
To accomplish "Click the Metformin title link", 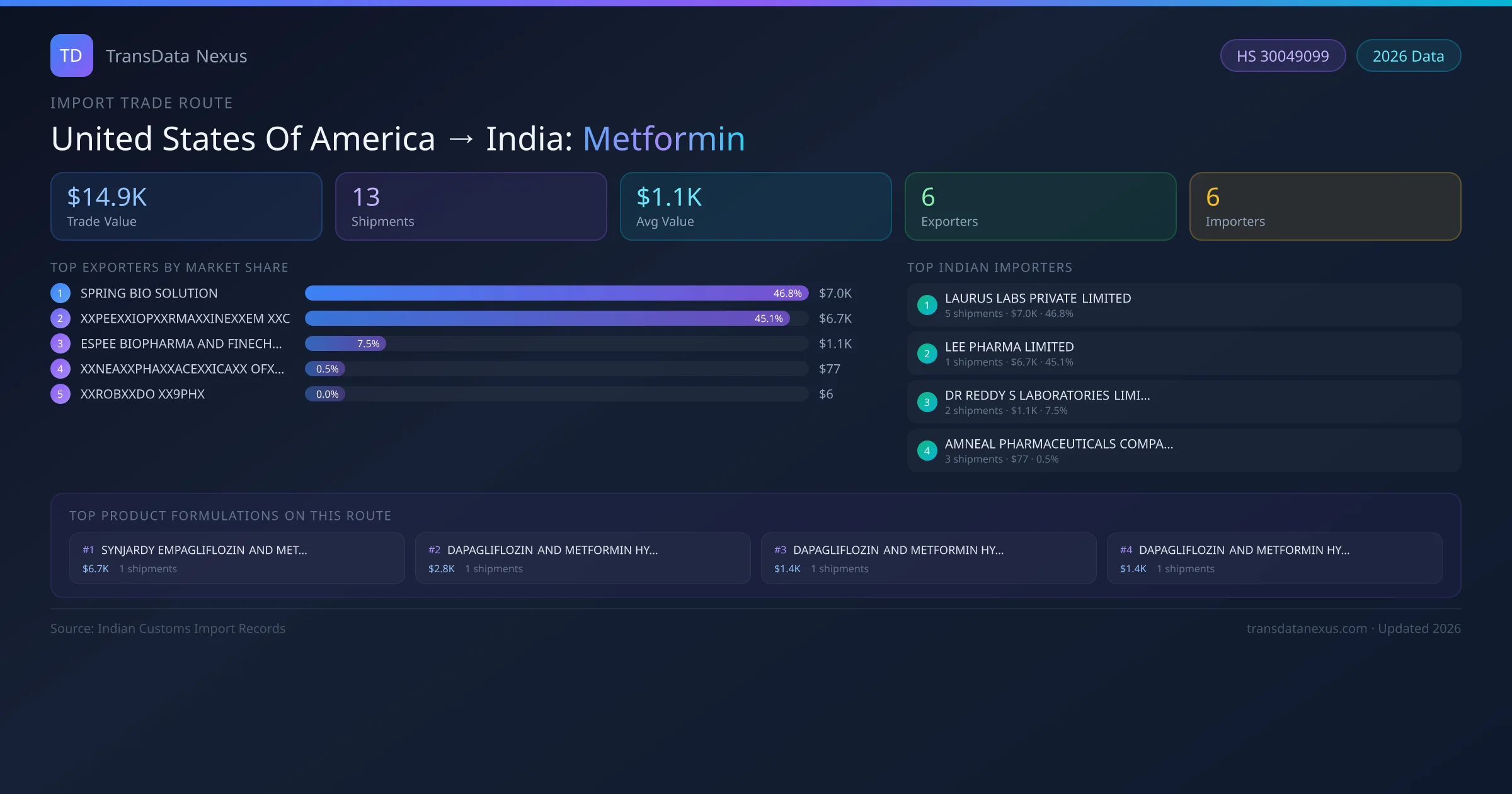I will tap(663, 138).
